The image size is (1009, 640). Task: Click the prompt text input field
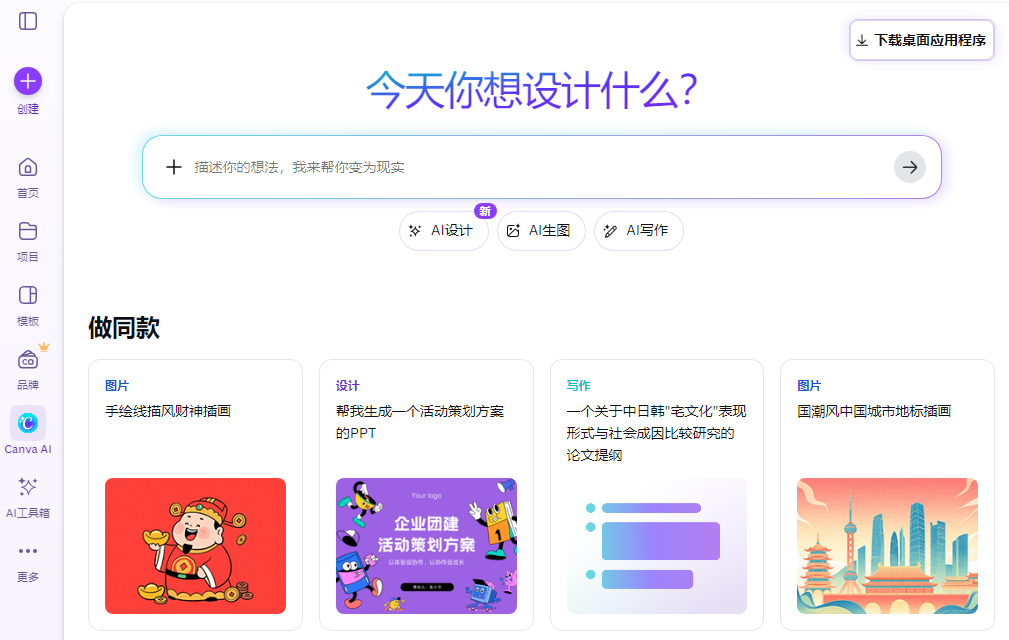click(x=530, y=167)
